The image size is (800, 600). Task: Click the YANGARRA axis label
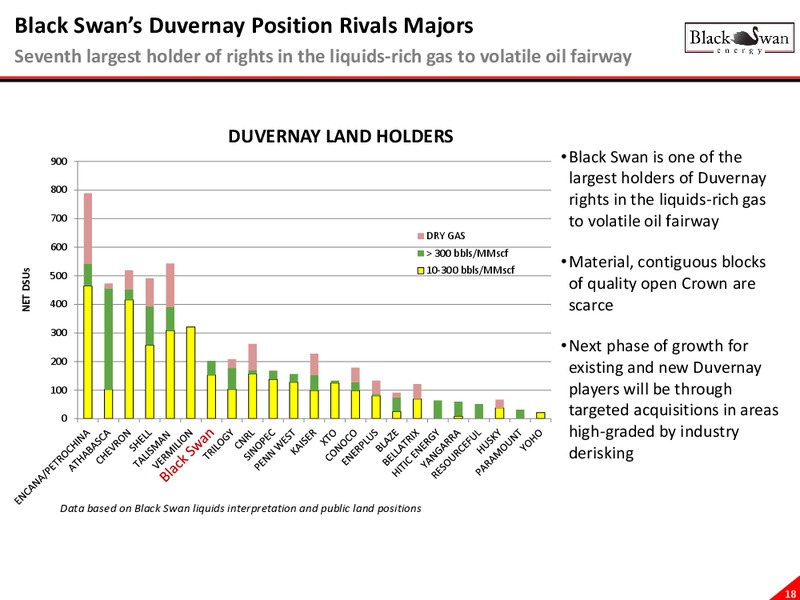pos(441,448)
